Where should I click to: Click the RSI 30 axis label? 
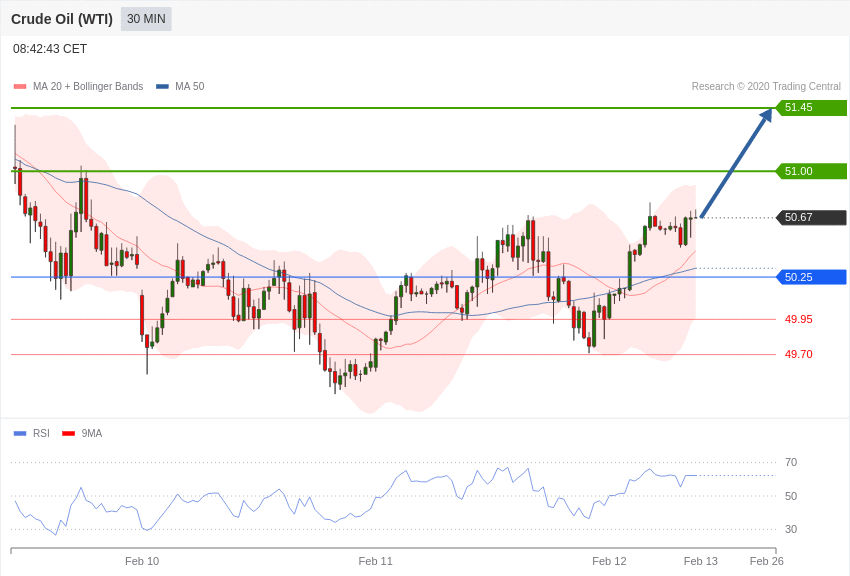click(791, 529)
